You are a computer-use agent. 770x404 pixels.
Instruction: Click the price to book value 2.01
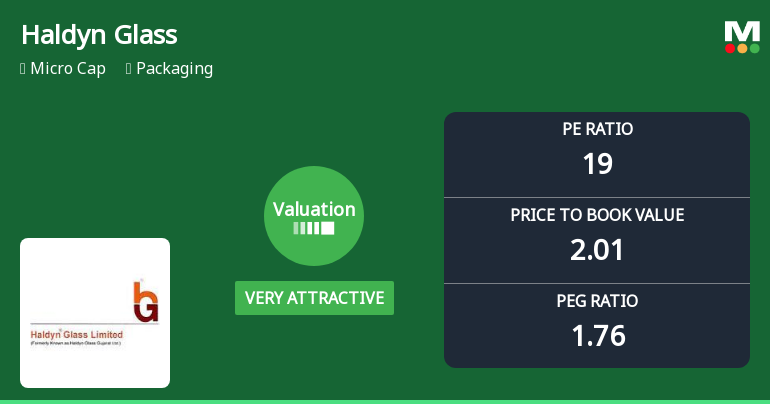click(597, 249)
